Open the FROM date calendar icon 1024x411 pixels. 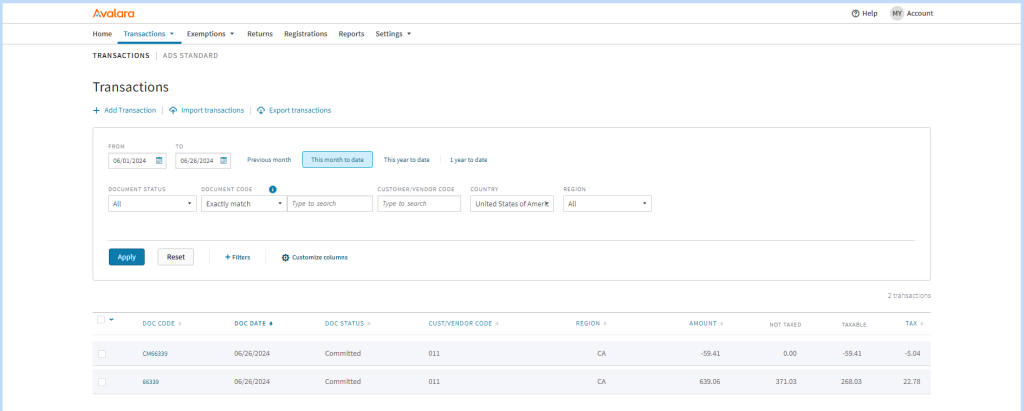[159, 160]
